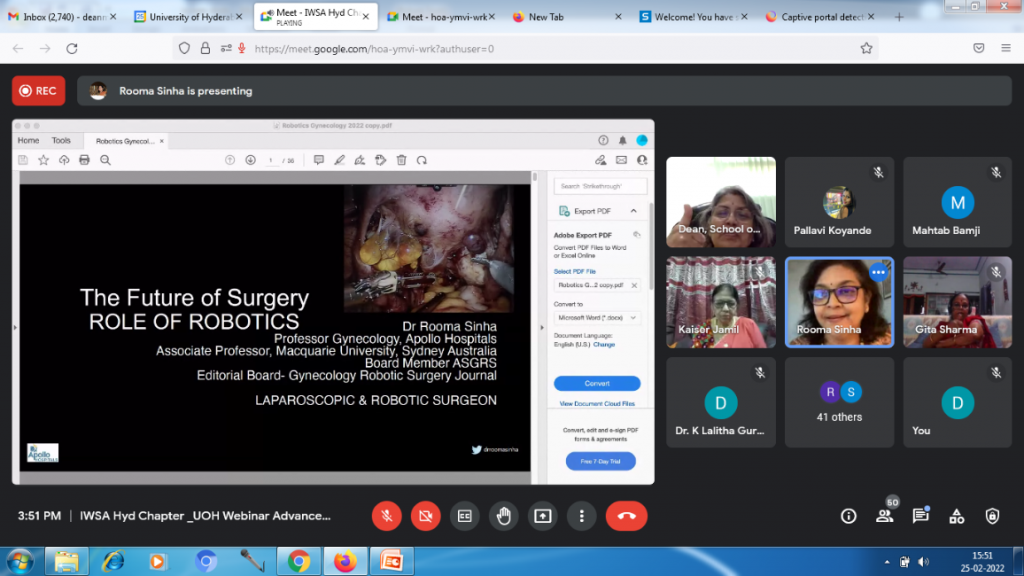Open the chat with everyone panel
The width and height of the screenshot is (1024, 576).
click(921, 516)
